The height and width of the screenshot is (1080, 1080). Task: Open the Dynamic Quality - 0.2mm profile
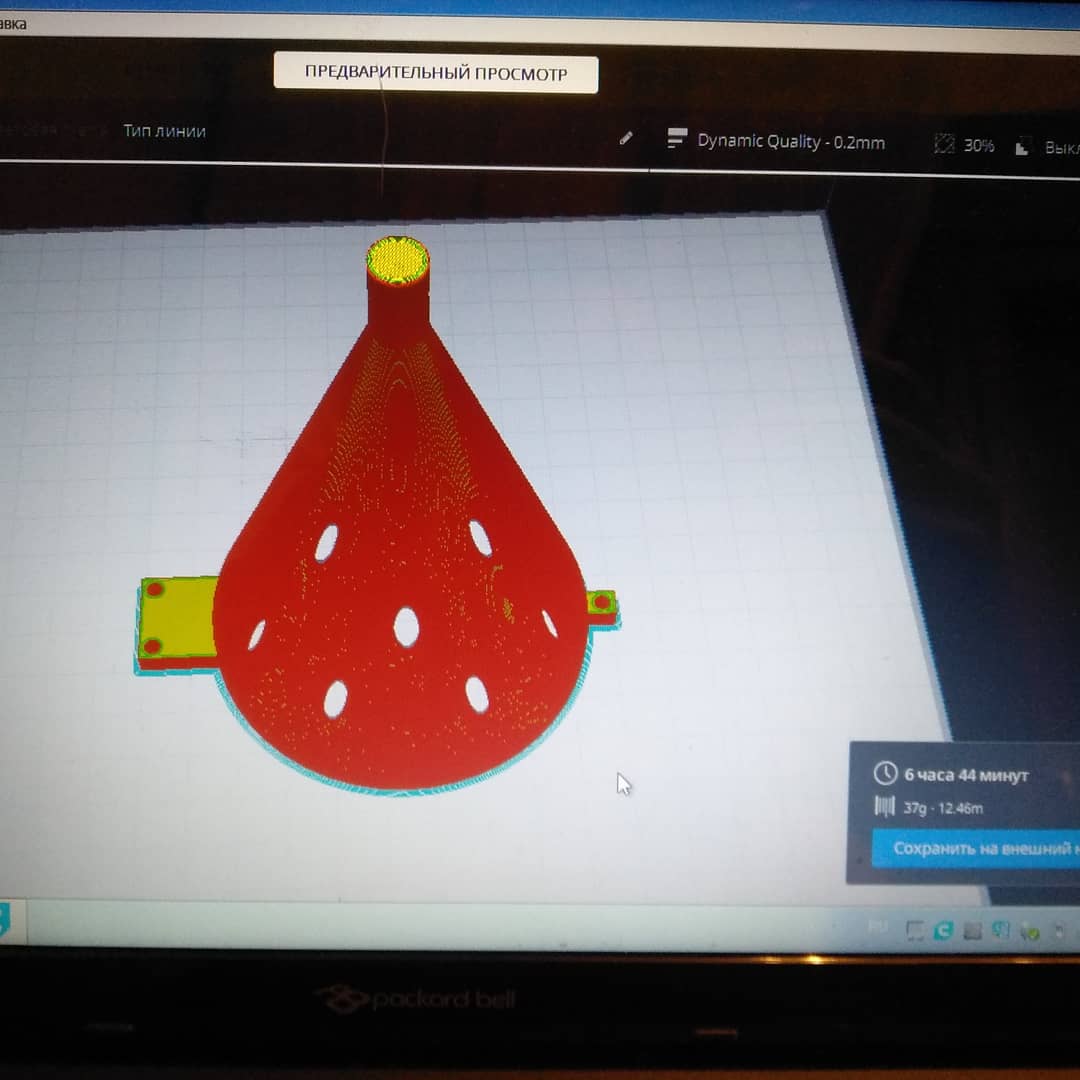(x=791, y=142)
